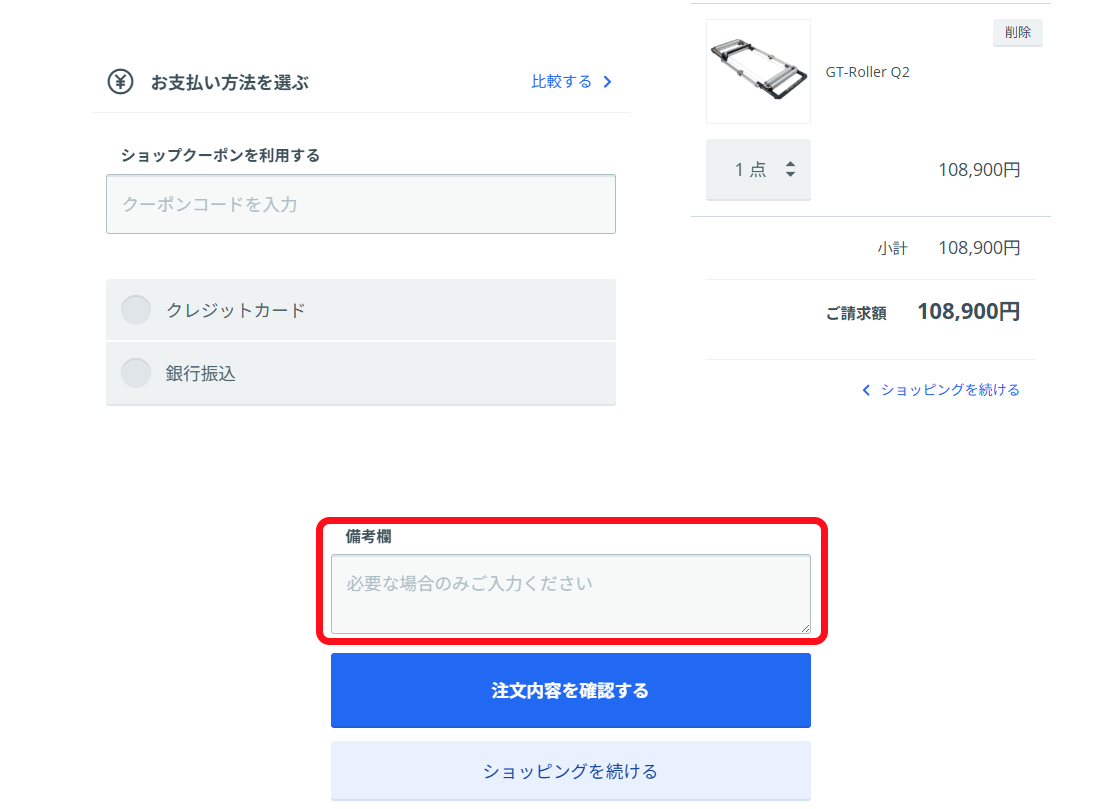
Task: Click the yen payment method icon
Action: (120, 82)
